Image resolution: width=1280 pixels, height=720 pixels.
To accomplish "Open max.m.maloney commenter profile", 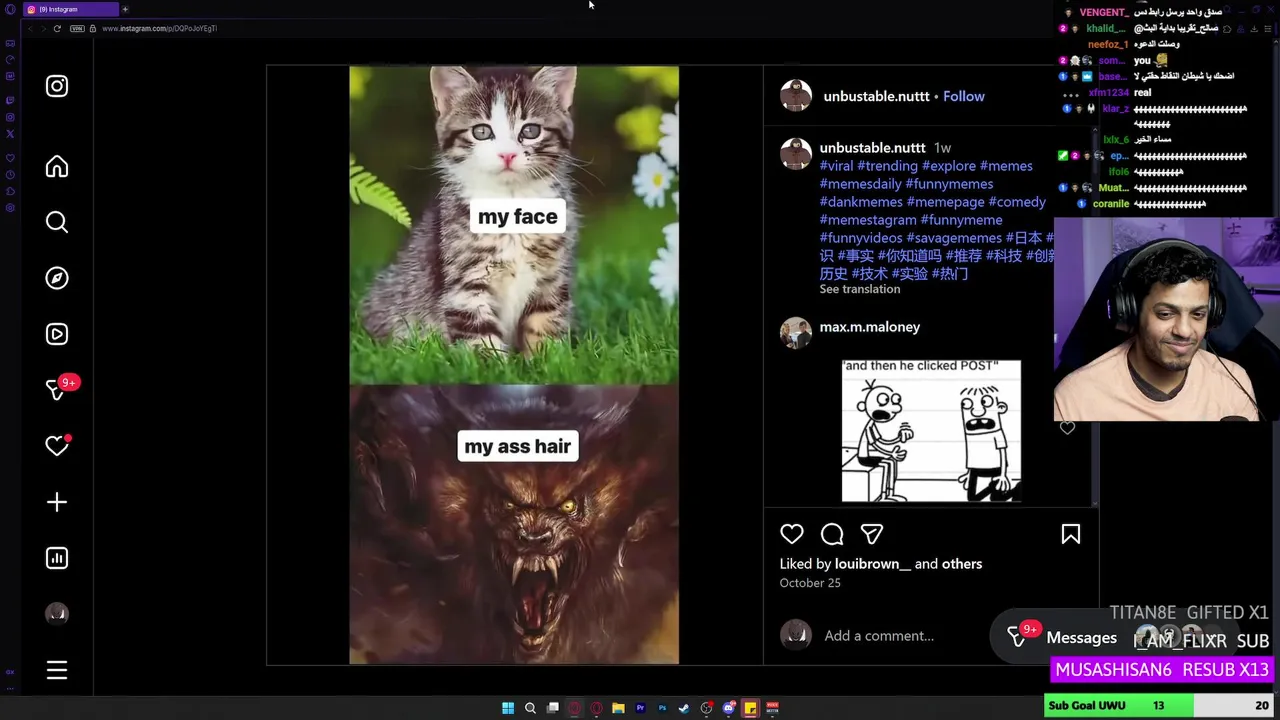I will (x=870, y=327).
